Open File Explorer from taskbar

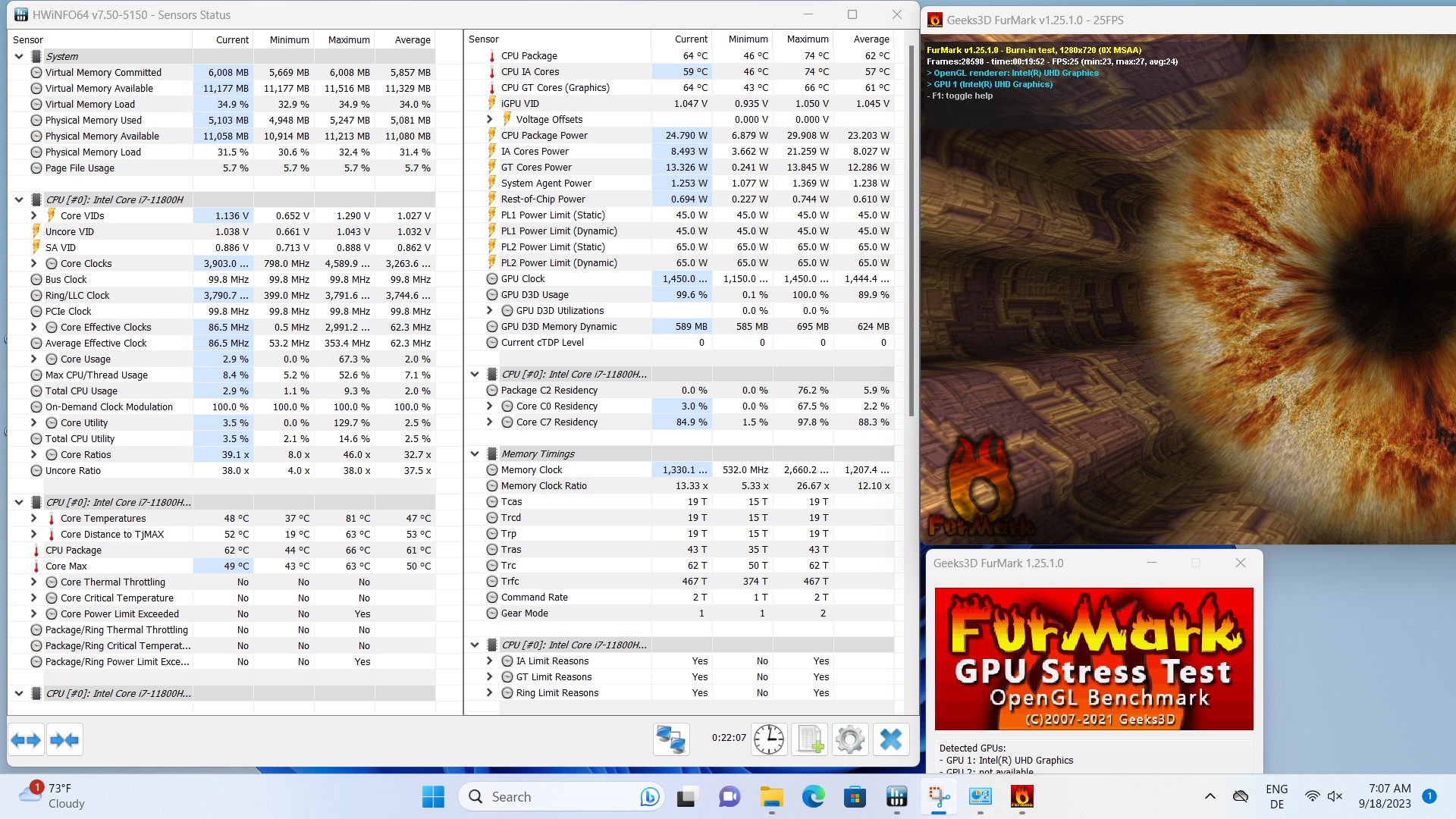pos(771,797)
